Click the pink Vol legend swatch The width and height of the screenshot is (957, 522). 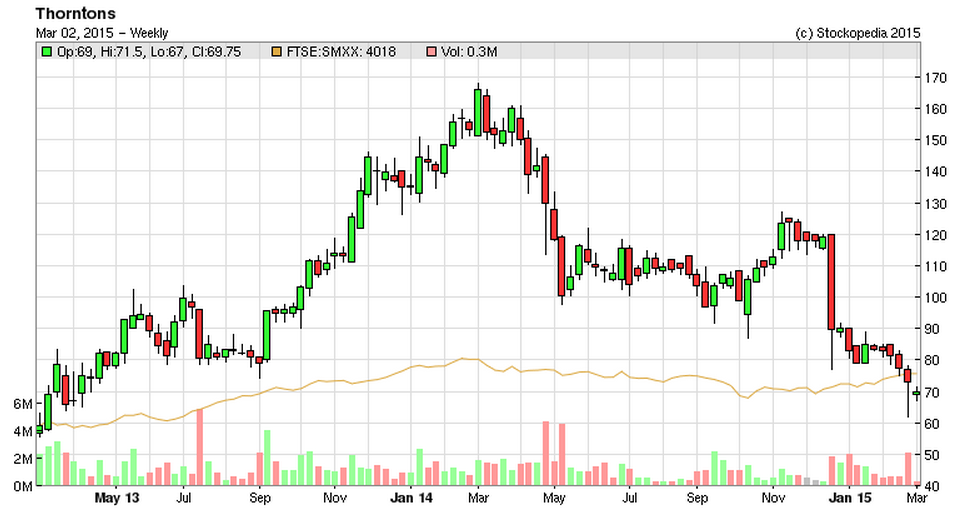pyautogui.click(x=431, y=52)
